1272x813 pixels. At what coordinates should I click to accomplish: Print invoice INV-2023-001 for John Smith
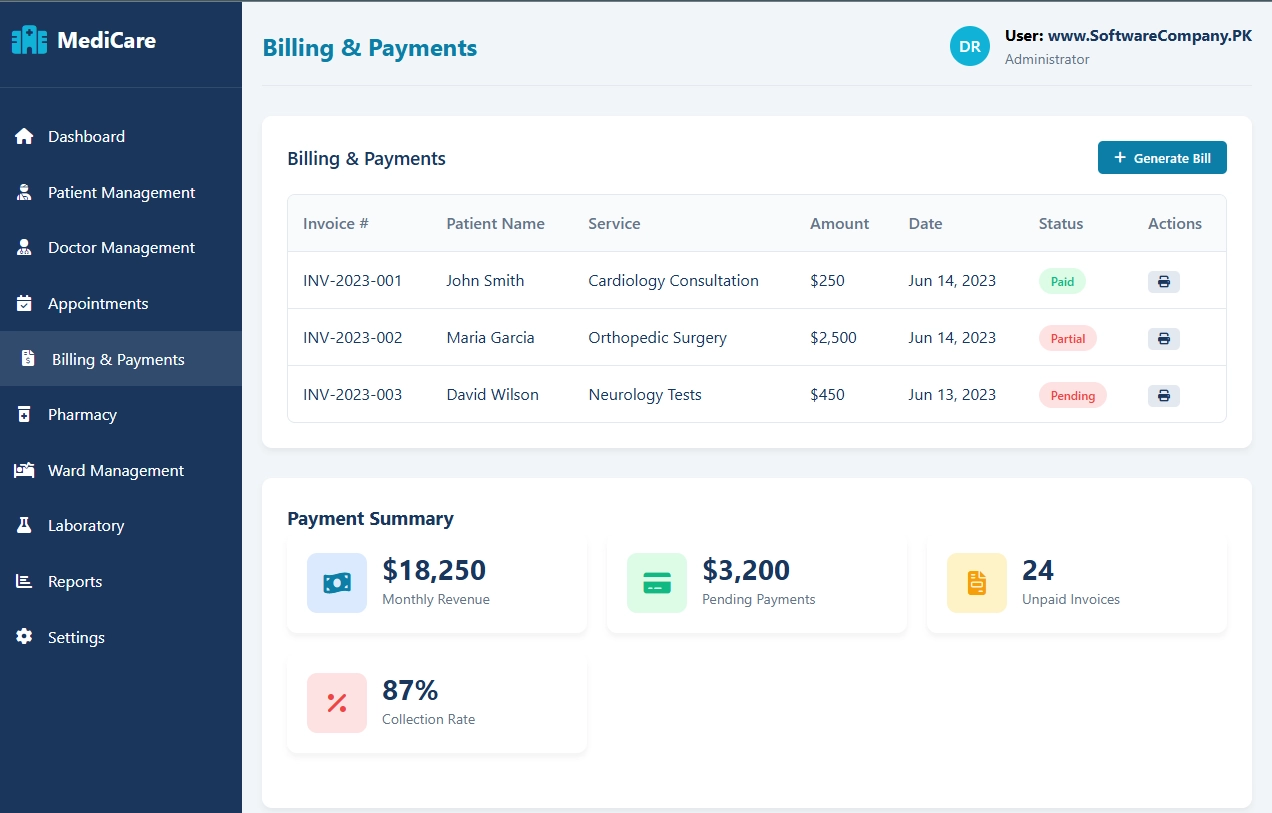pos(1163,281)
